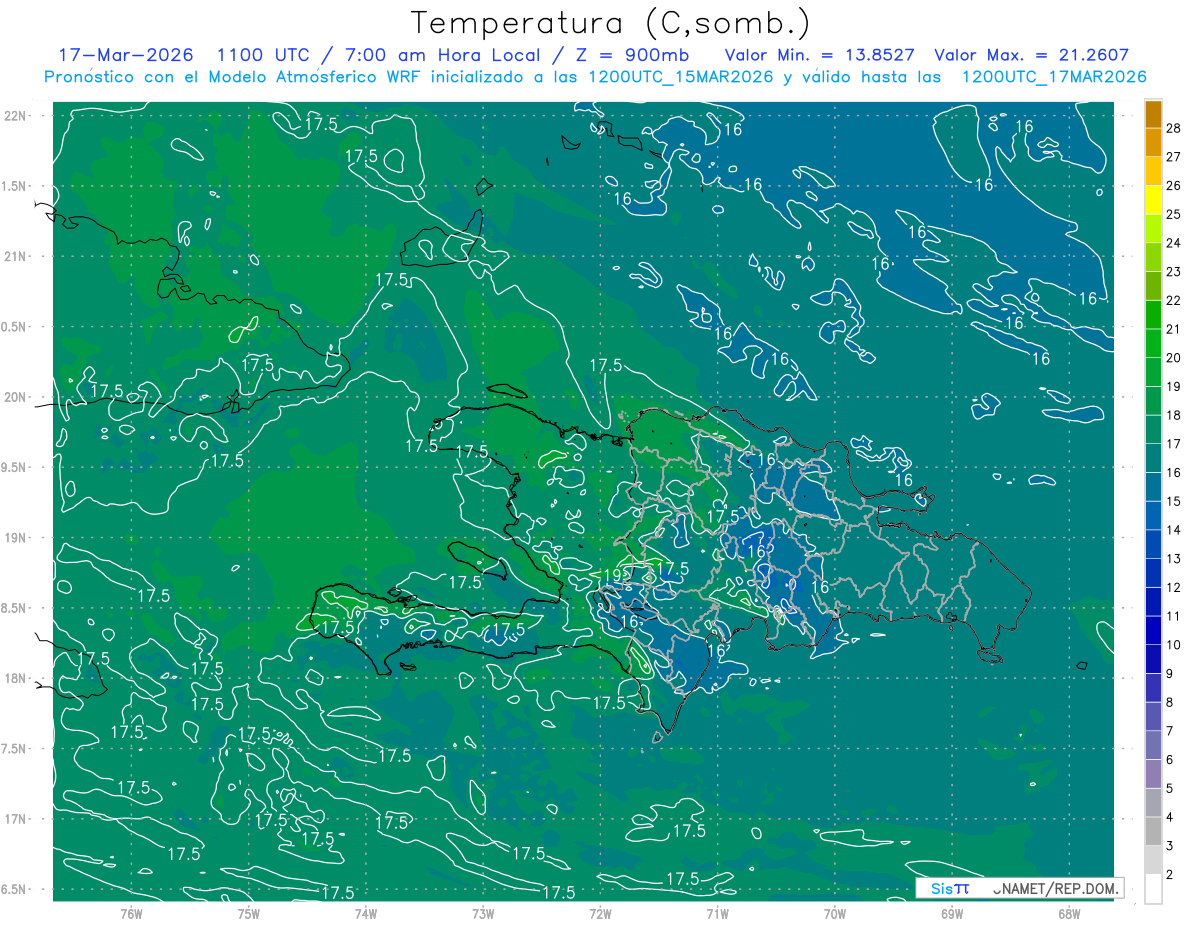Click the '9' label on the color scale

pos(1171,674)
